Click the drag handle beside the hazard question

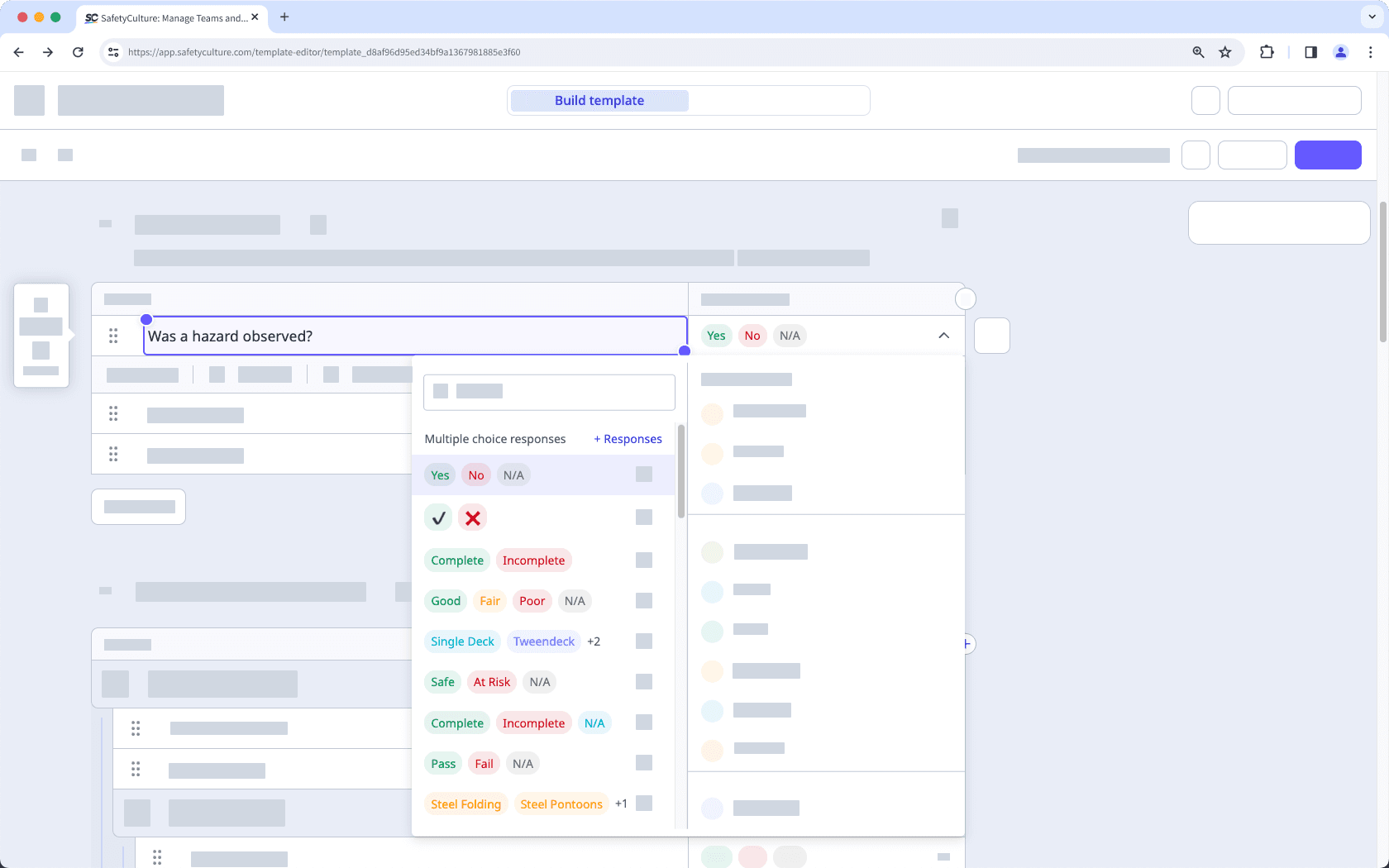[x=113, y=336]
